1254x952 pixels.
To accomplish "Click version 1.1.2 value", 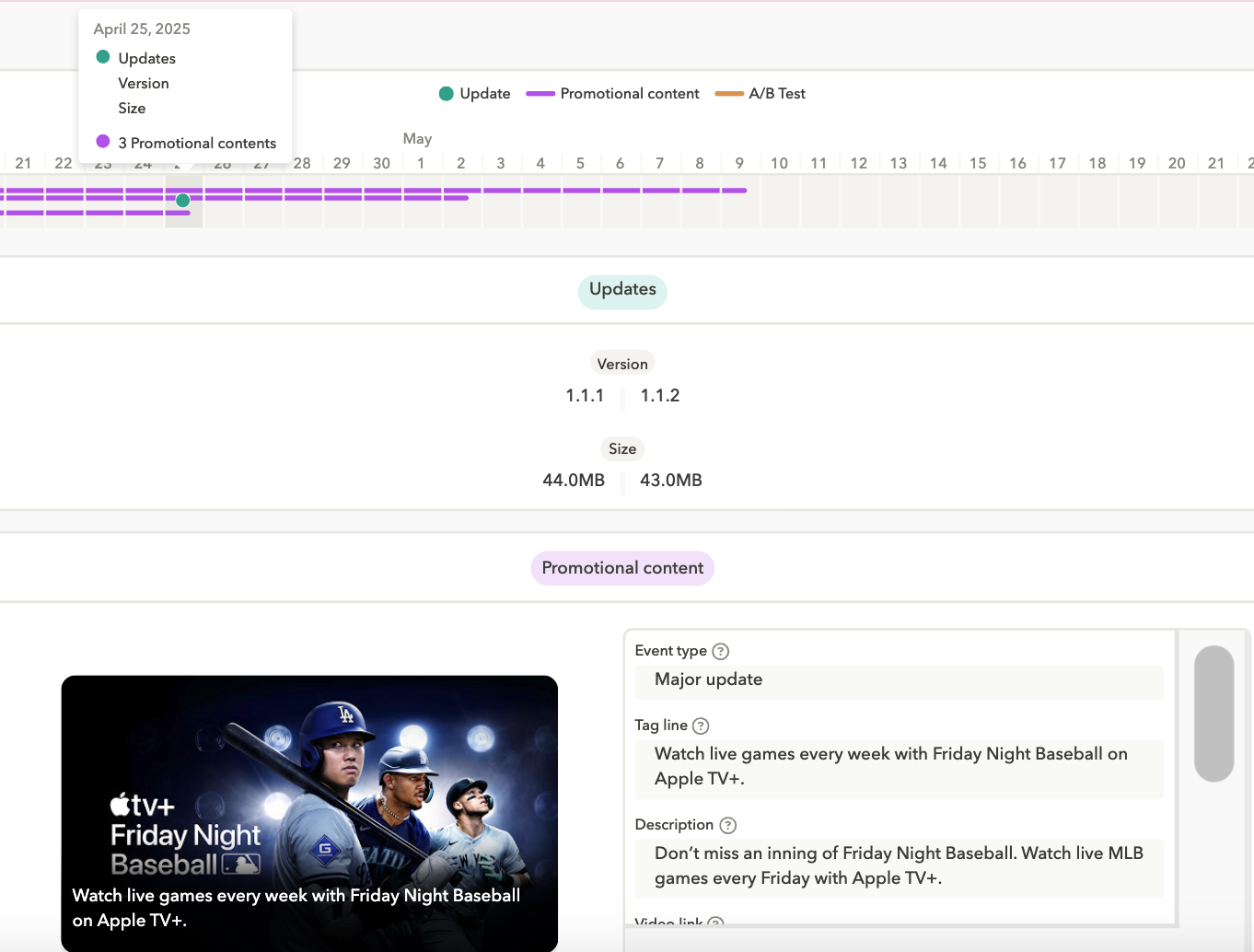I will pyautogui.click(x=660, y=396).
